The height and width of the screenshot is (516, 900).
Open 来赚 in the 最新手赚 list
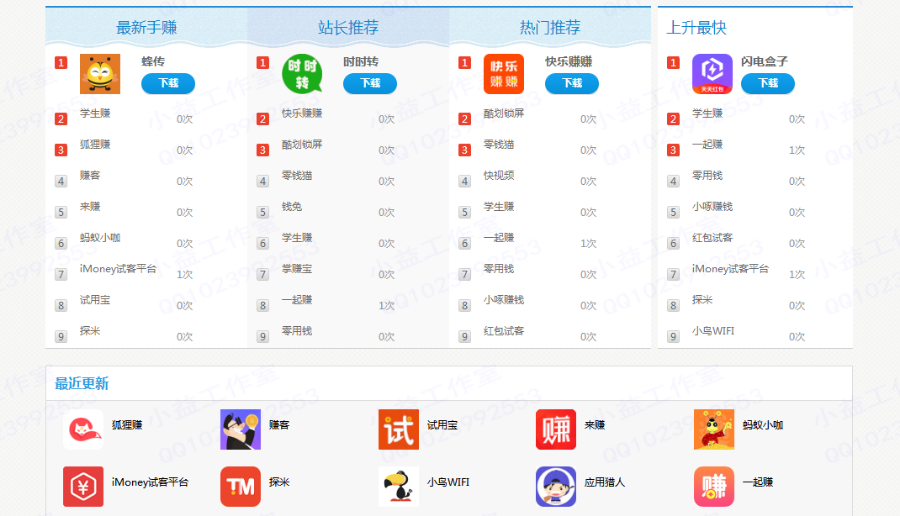90,207
